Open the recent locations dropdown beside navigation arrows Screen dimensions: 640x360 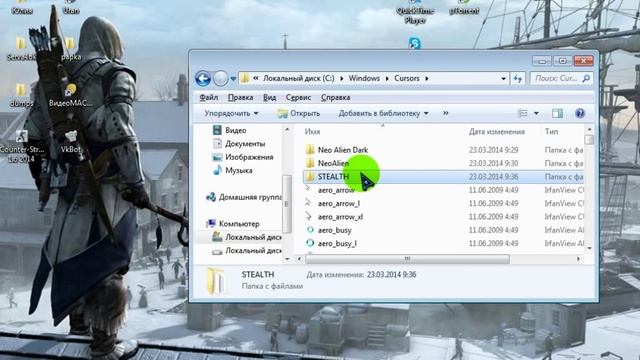(233, 79)
